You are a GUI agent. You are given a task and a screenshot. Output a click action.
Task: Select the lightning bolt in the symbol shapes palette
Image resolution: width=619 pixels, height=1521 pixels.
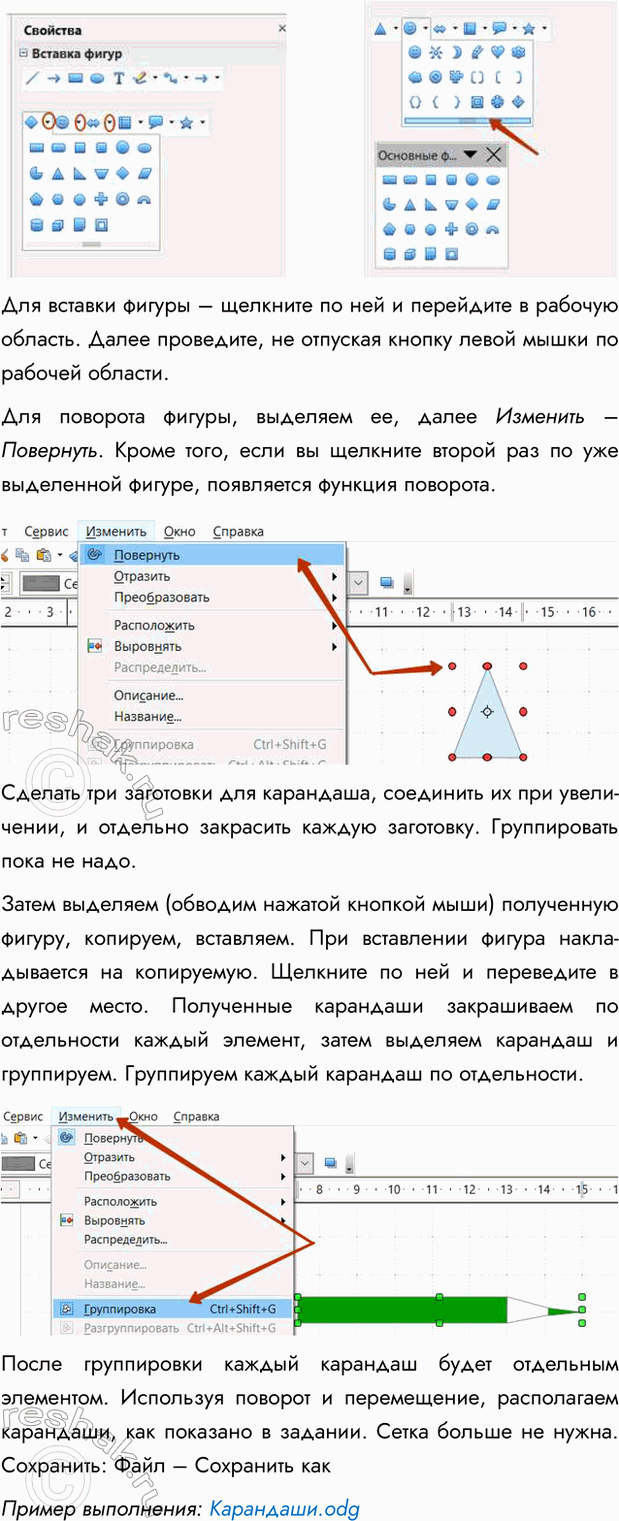point(477,52)
